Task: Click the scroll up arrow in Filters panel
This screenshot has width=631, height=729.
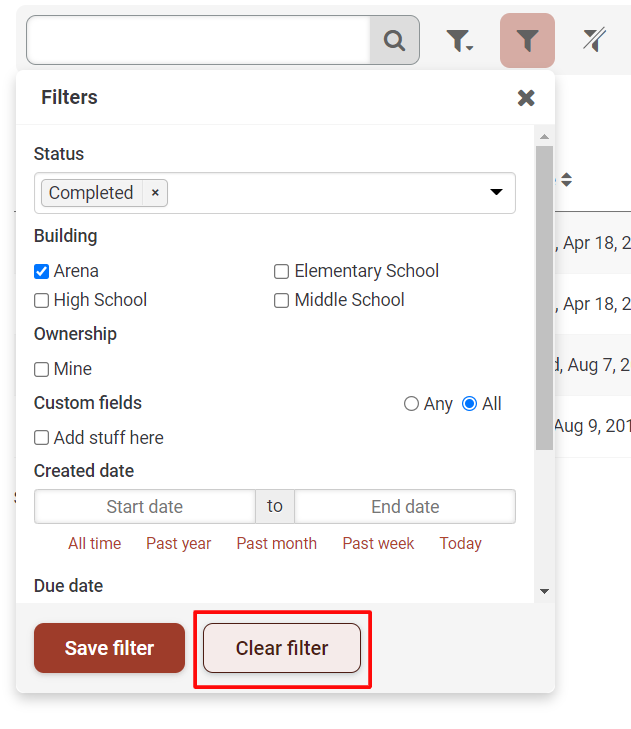Action: coord(545,137)
